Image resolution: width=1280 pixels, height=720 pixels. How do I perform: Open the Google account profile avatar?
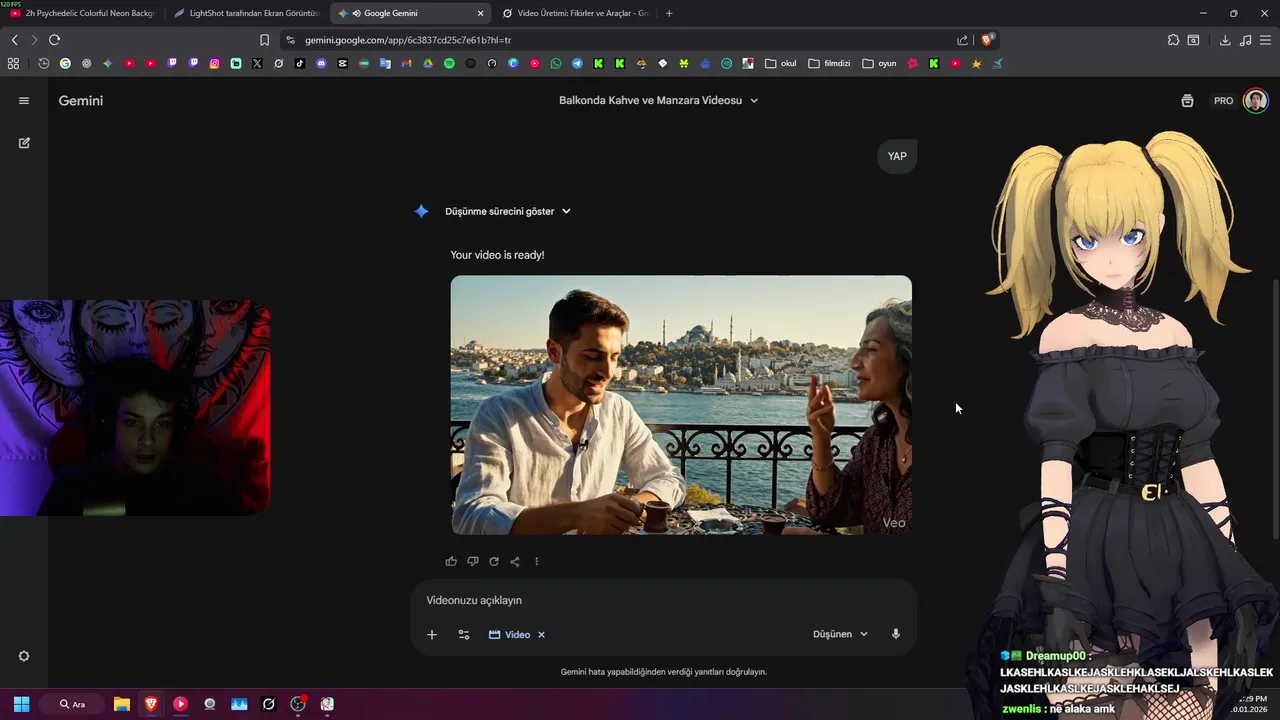click(x=1256, y=101)
